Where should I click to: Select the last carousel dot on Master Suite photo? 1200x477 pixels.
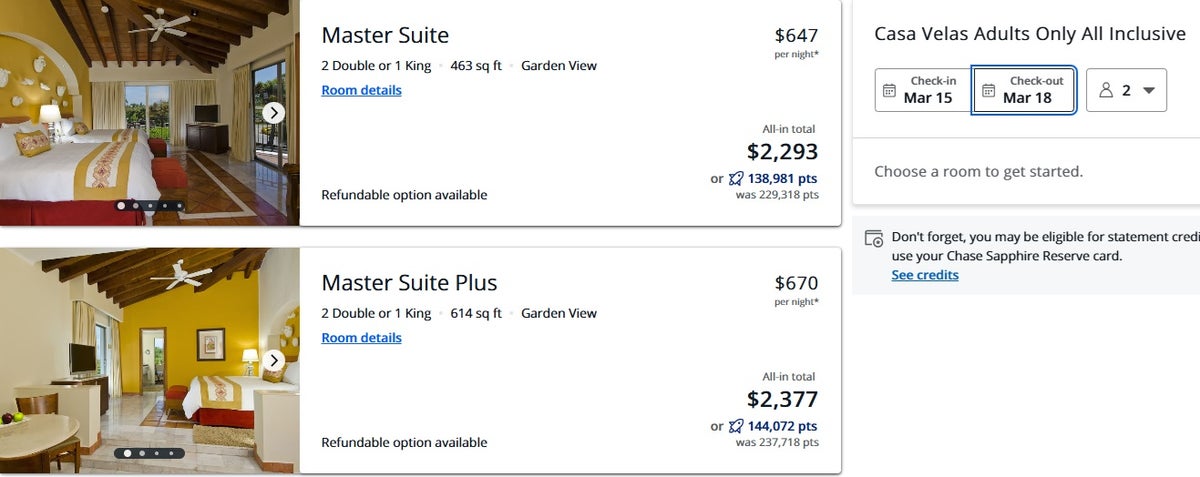[180, 206]
